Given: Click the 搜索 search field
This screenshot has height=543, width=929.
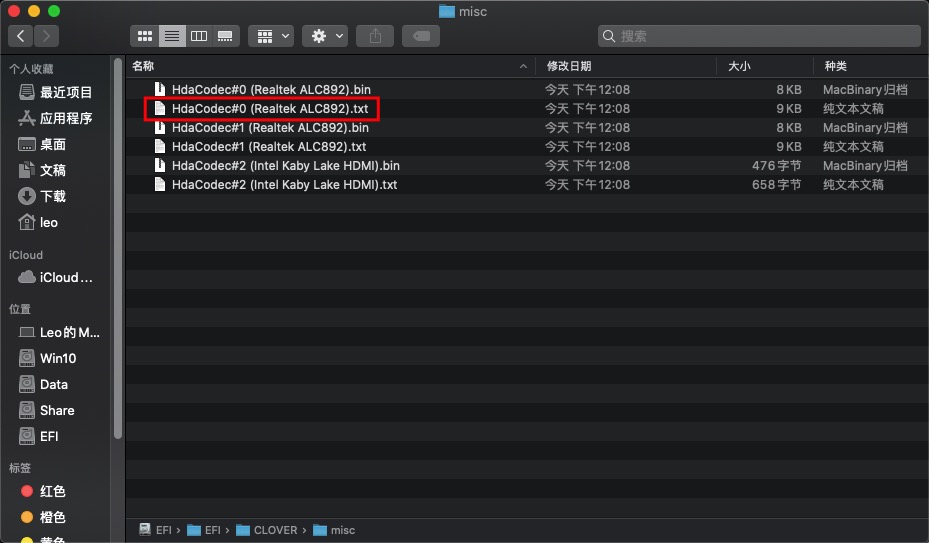Looking at the screenshot, I should [x=759, y=36].
